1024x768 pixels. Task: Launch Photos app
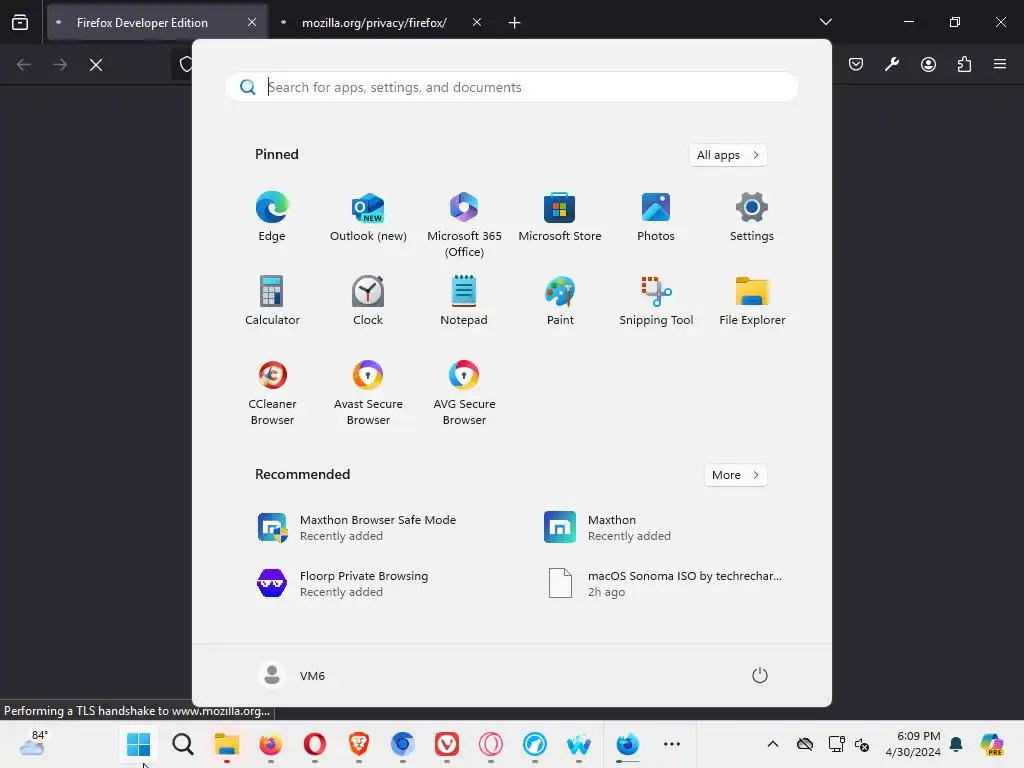[x=656, y=217]
